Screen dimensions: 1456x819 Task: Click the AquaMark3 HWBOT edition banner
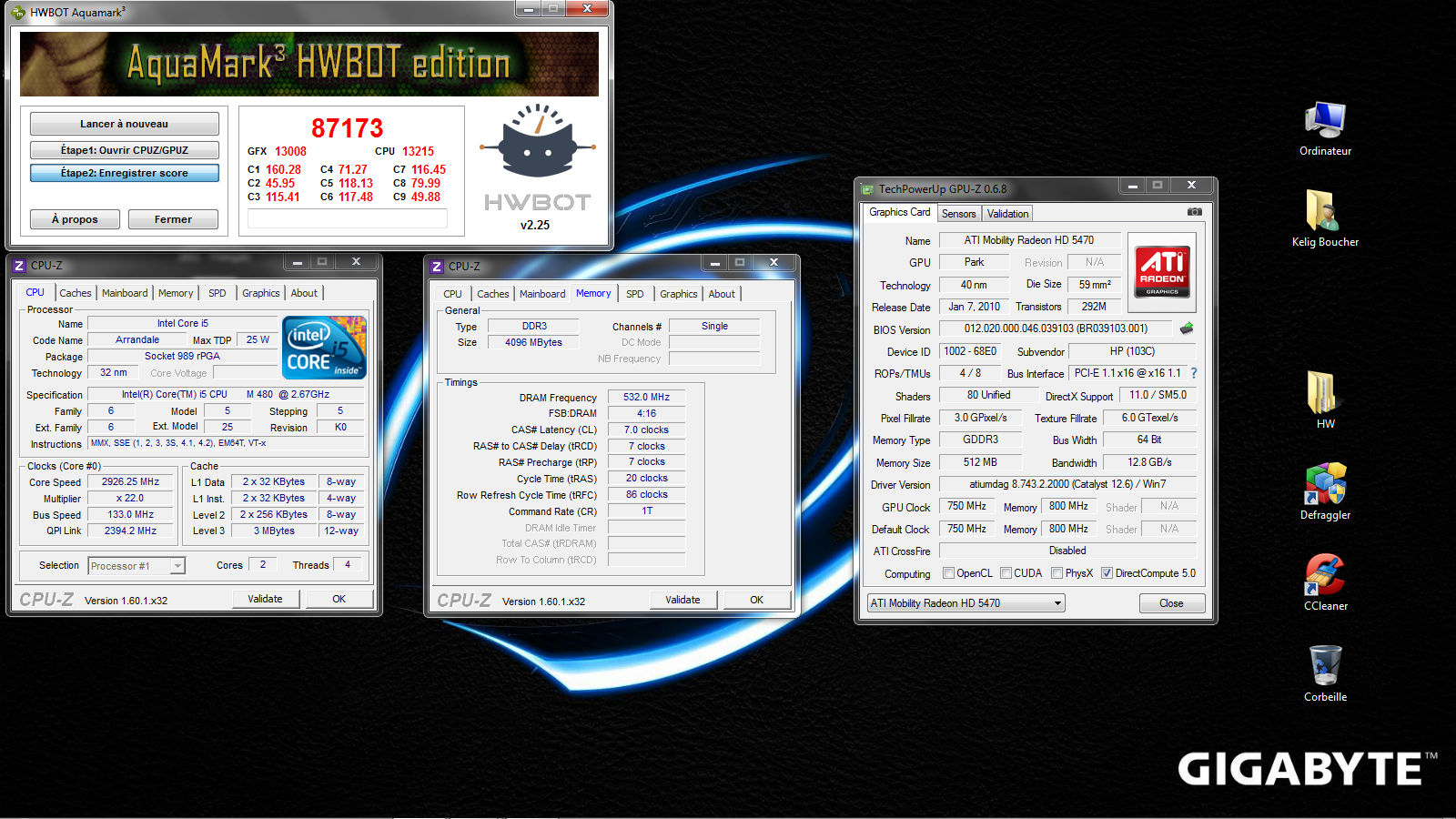click(309, 64)
